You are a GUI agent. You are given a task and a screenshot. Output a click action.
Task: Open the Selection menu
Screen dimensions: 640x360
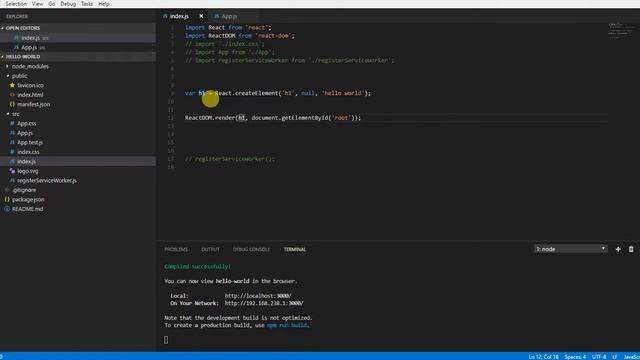point(16,4)
